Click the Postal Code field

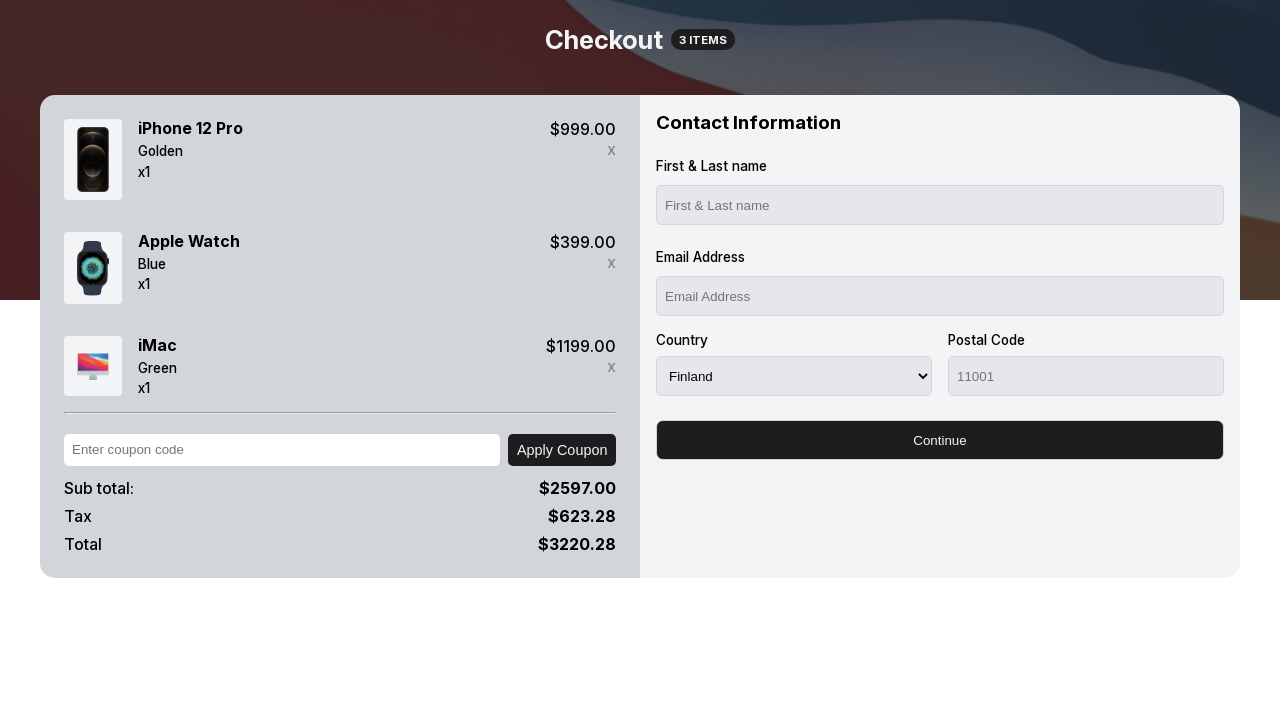[1086, 376]
